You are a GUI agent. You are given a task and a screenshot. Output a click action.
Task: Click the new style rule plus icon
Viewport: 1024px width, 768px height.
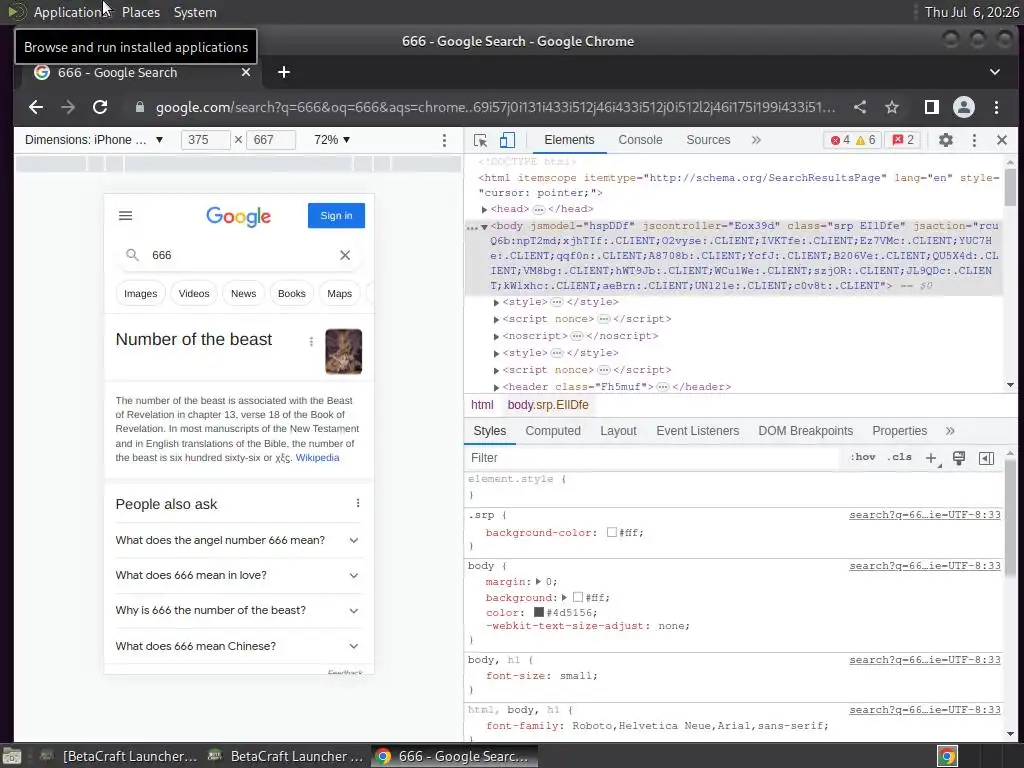pos(931,458)
